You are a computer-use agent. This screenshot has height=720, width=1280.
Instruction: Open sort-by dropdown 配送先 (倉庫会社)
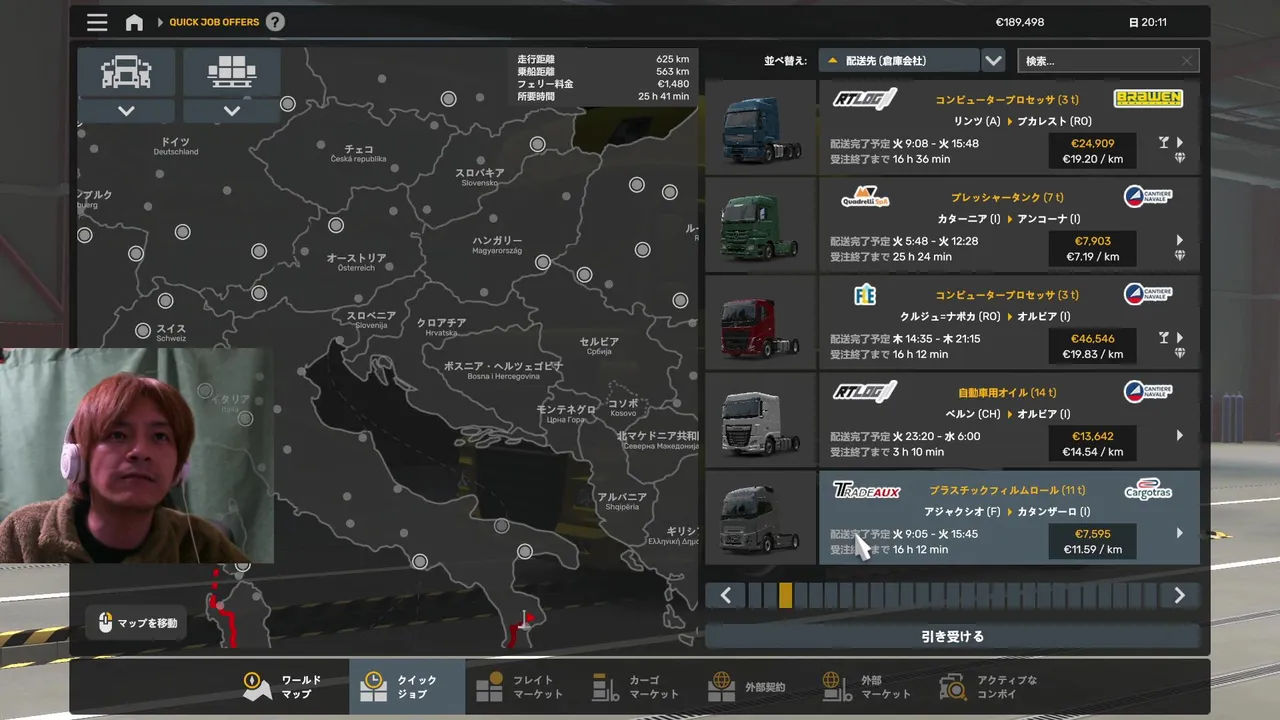click(x=898, y=61)
